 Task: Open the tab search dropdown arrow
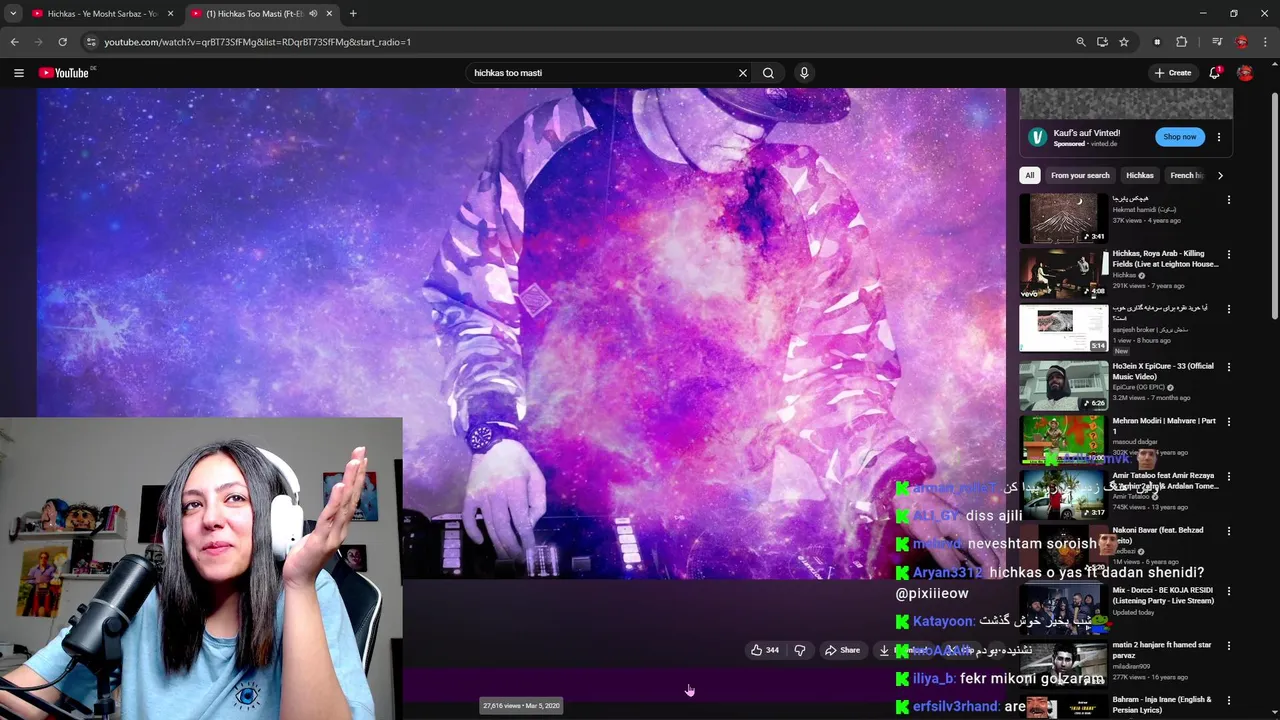pos(12,14)
